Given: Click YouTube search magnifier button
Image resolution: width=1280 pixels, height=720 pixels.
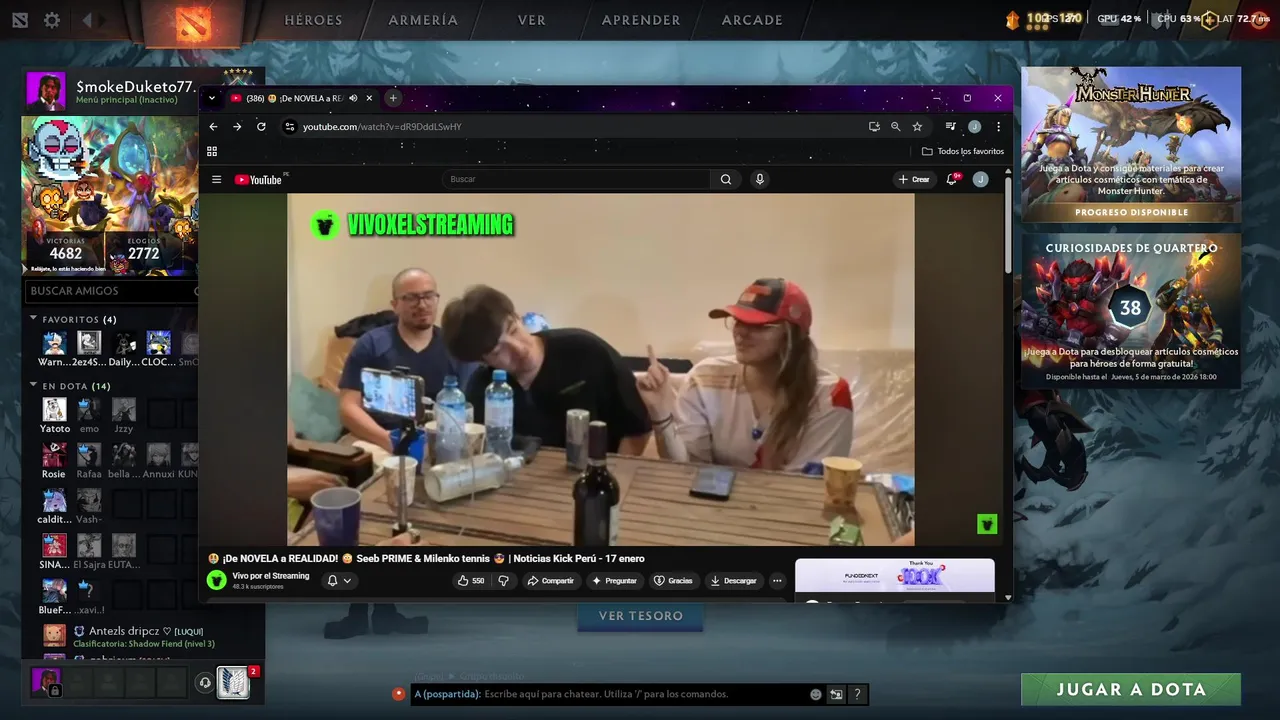Looking at the screenshot, I should click(726, 180).
